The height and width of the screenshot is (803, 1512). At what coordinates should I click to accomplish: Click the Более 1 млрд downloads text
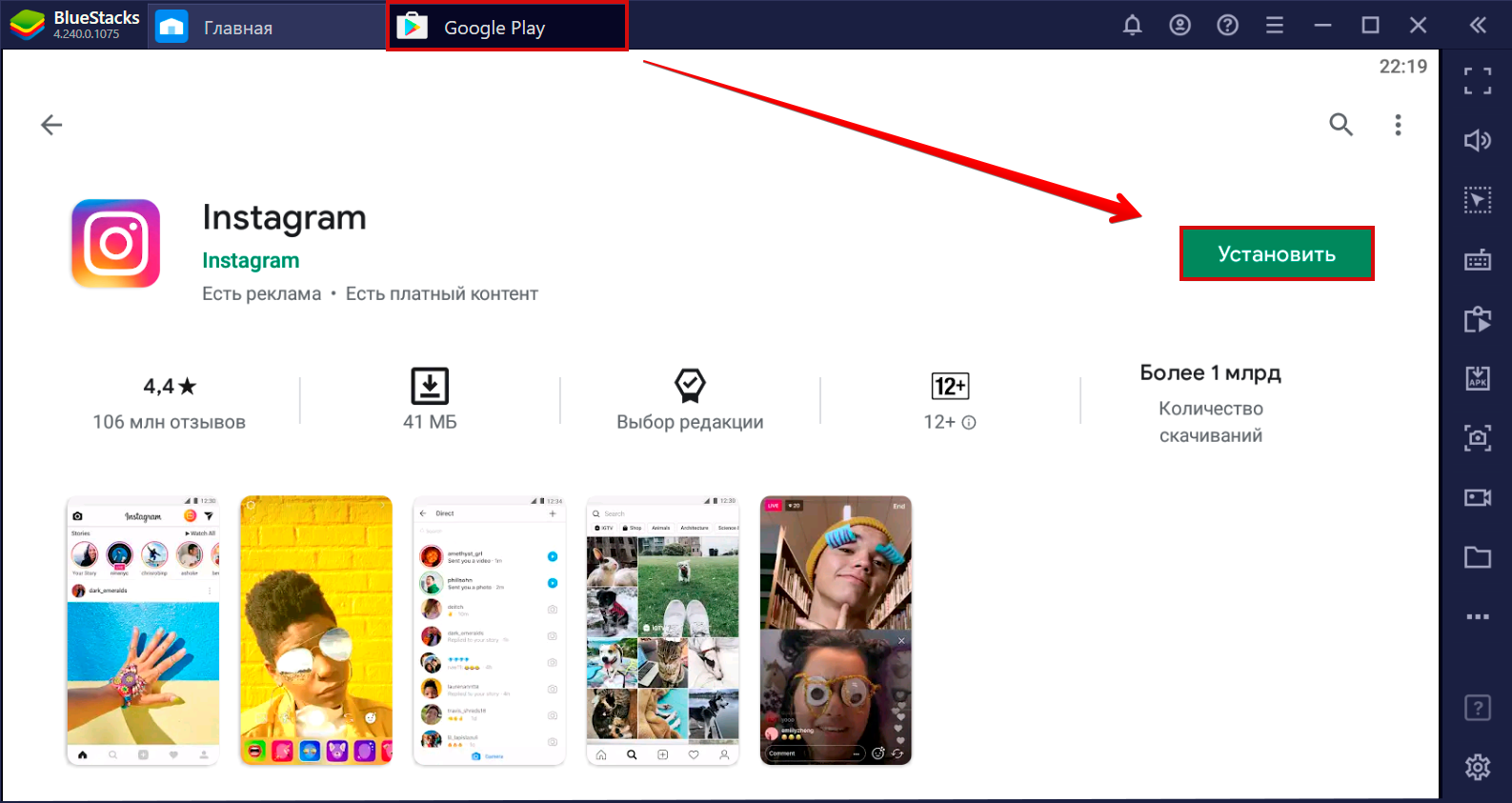1210,373
